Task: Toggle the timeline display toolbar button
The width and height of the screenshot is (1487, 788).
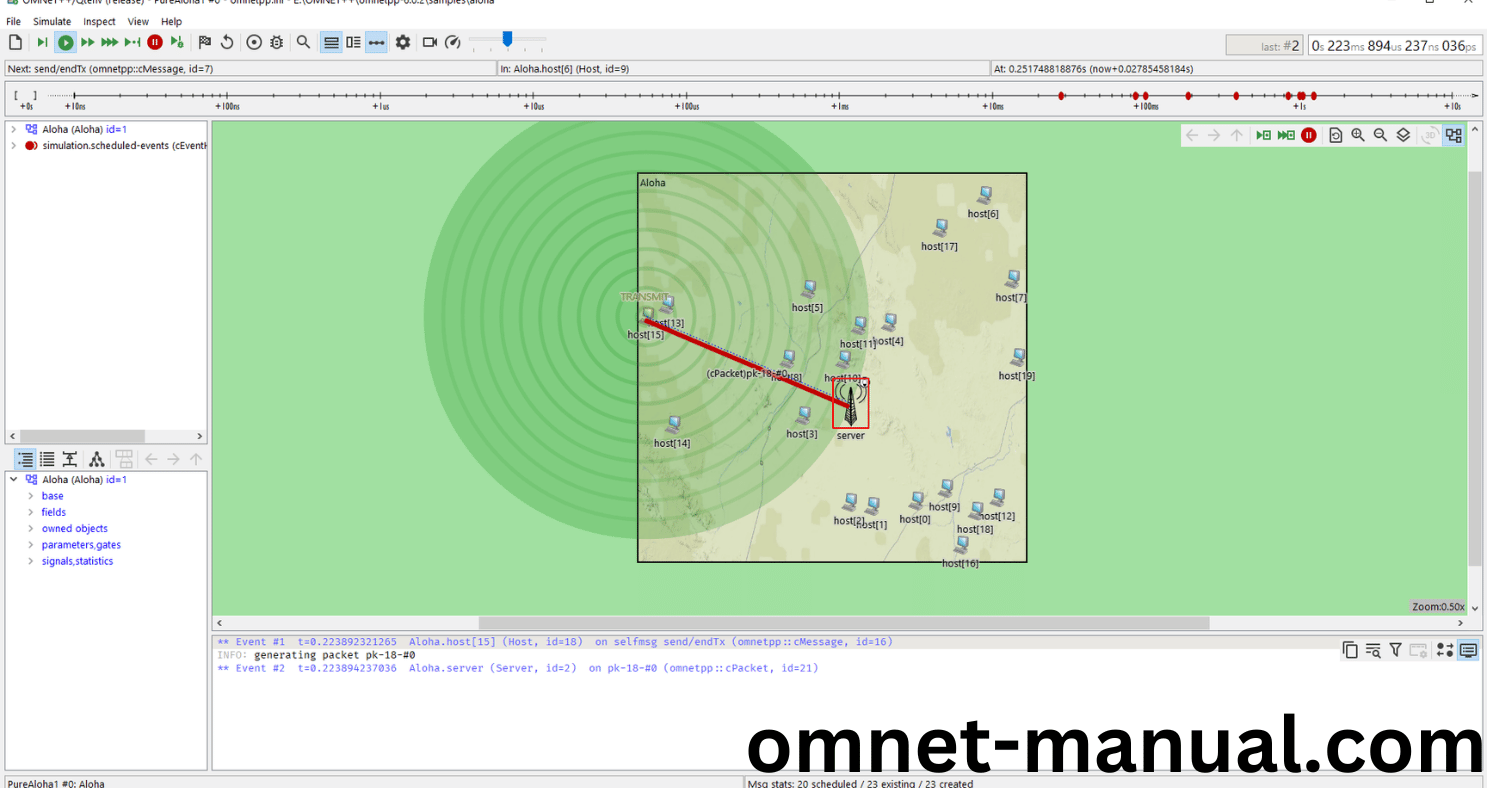Action: point(376,42)
